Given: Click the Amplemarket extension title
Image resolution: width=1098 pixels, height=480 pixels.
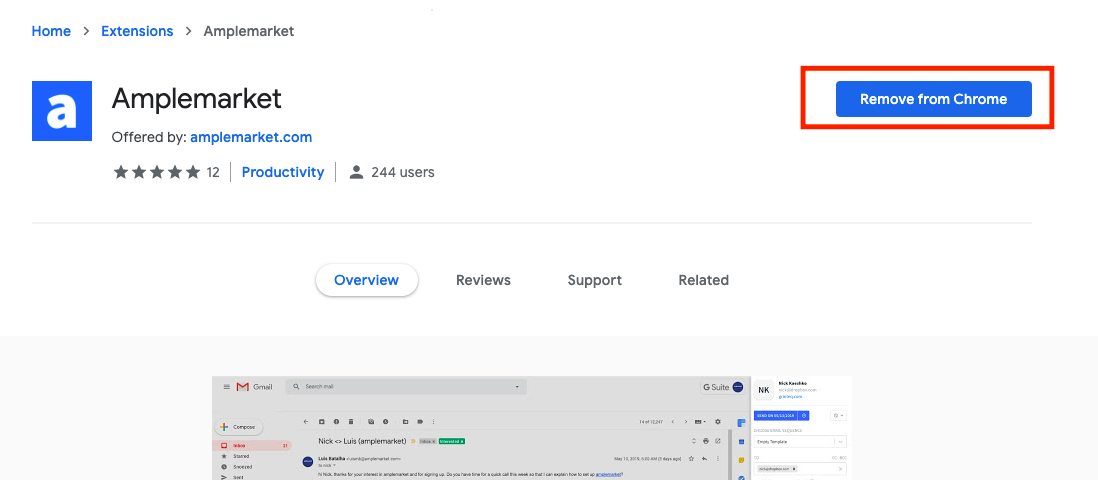Looking at the screenshot, I should click(x=197, y=99).
